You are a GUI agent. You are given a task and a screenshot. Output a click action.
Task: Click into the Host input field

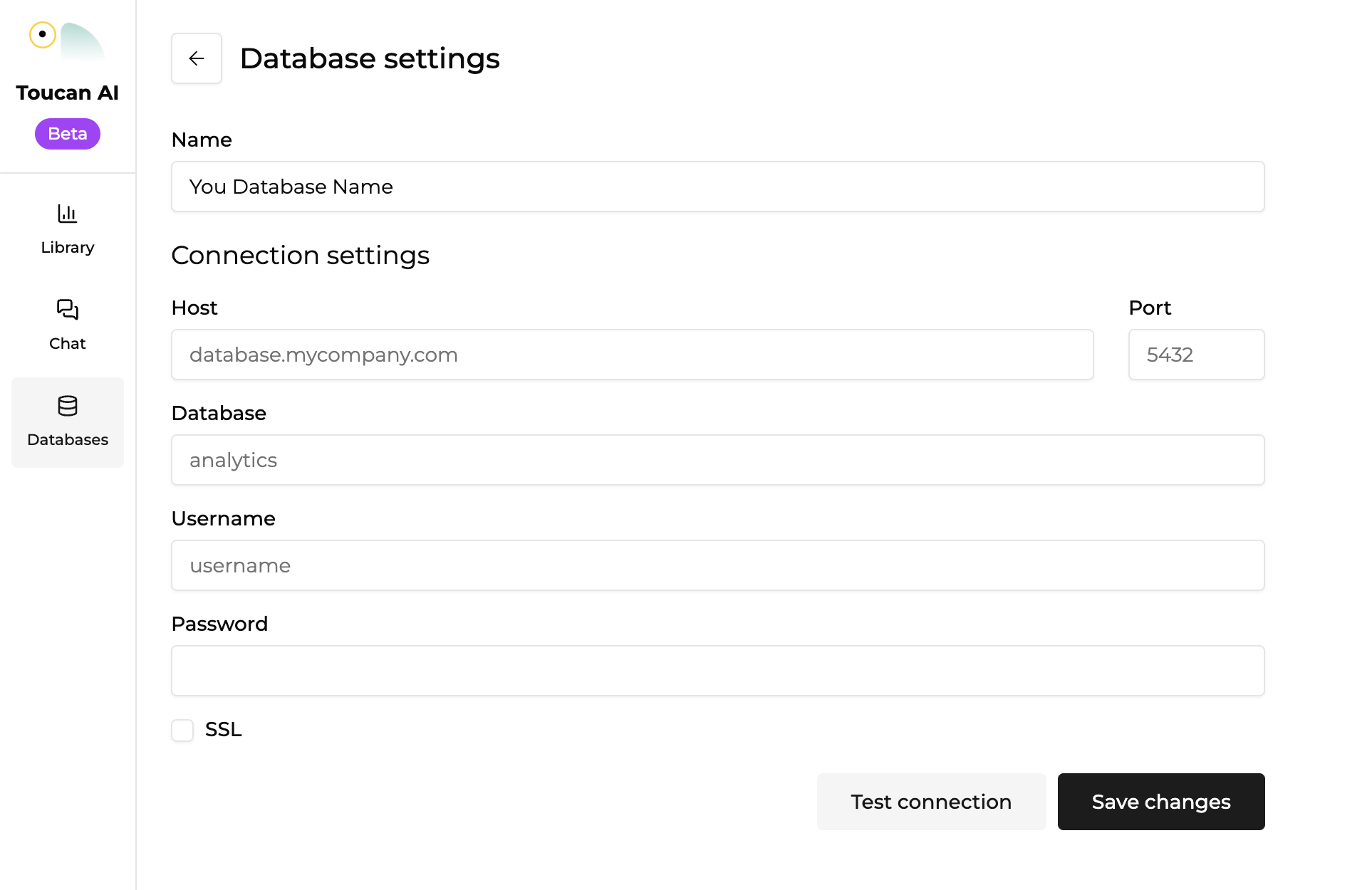coord(632,355)
